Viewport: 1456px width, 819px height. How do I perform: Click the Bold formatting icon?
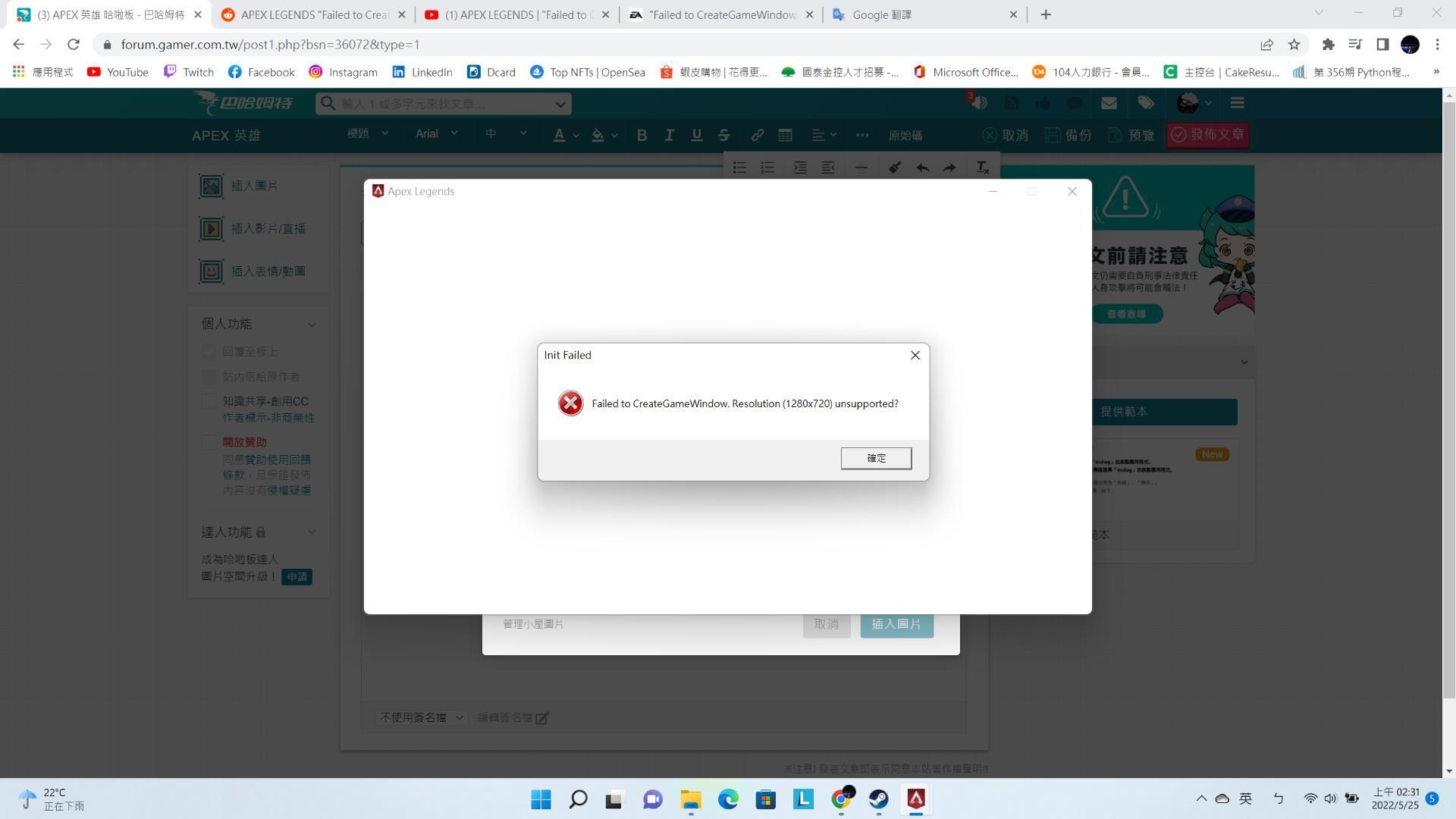(641, 135)
